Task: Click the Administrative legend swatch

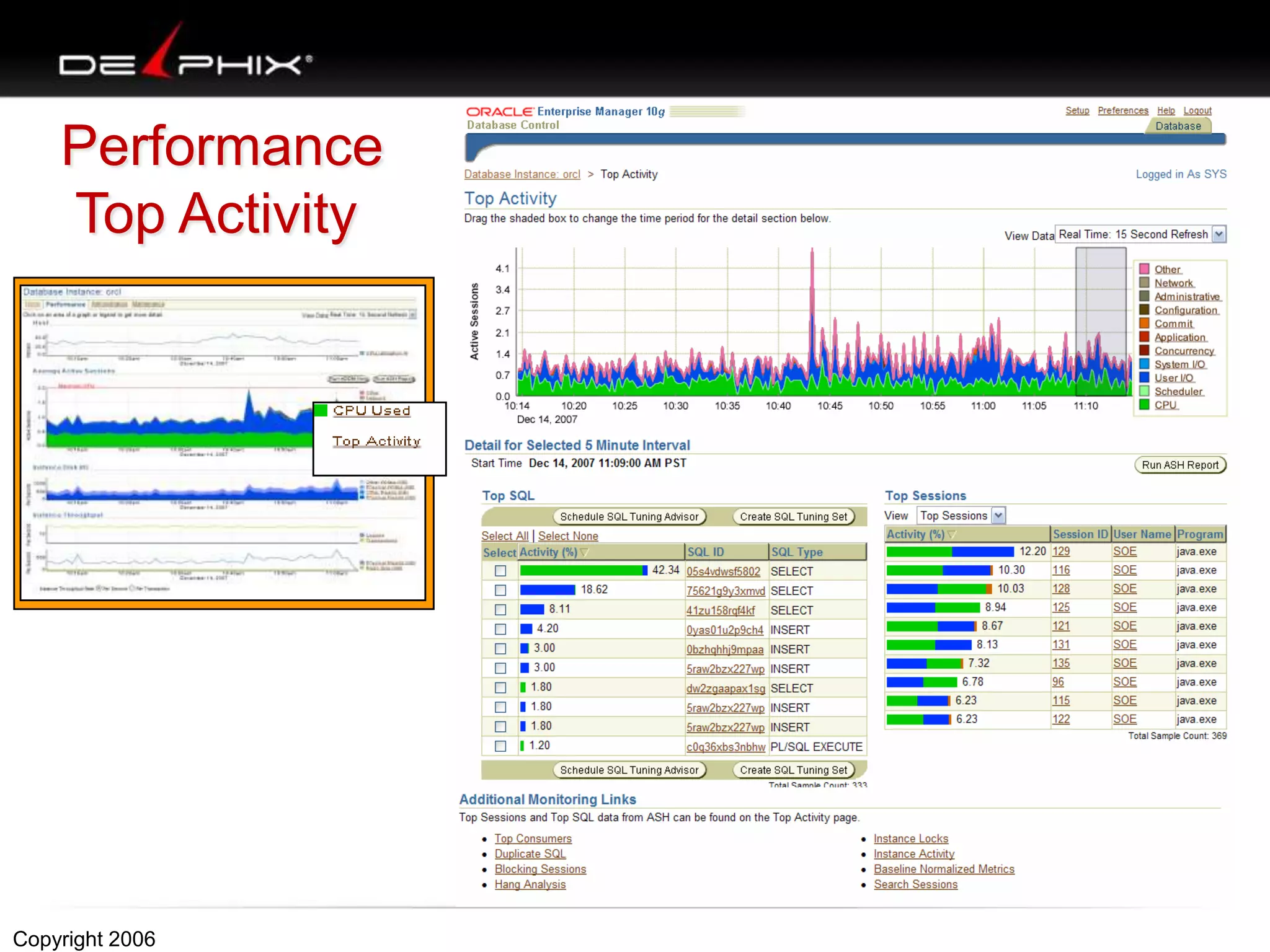Action: (x=1144, y=296)
